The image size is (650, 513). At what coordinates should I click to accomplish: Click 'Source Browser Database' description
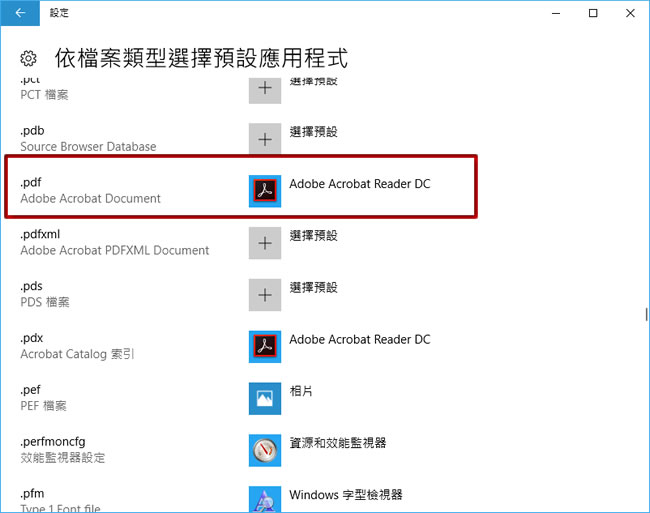(x=88, y=147)
